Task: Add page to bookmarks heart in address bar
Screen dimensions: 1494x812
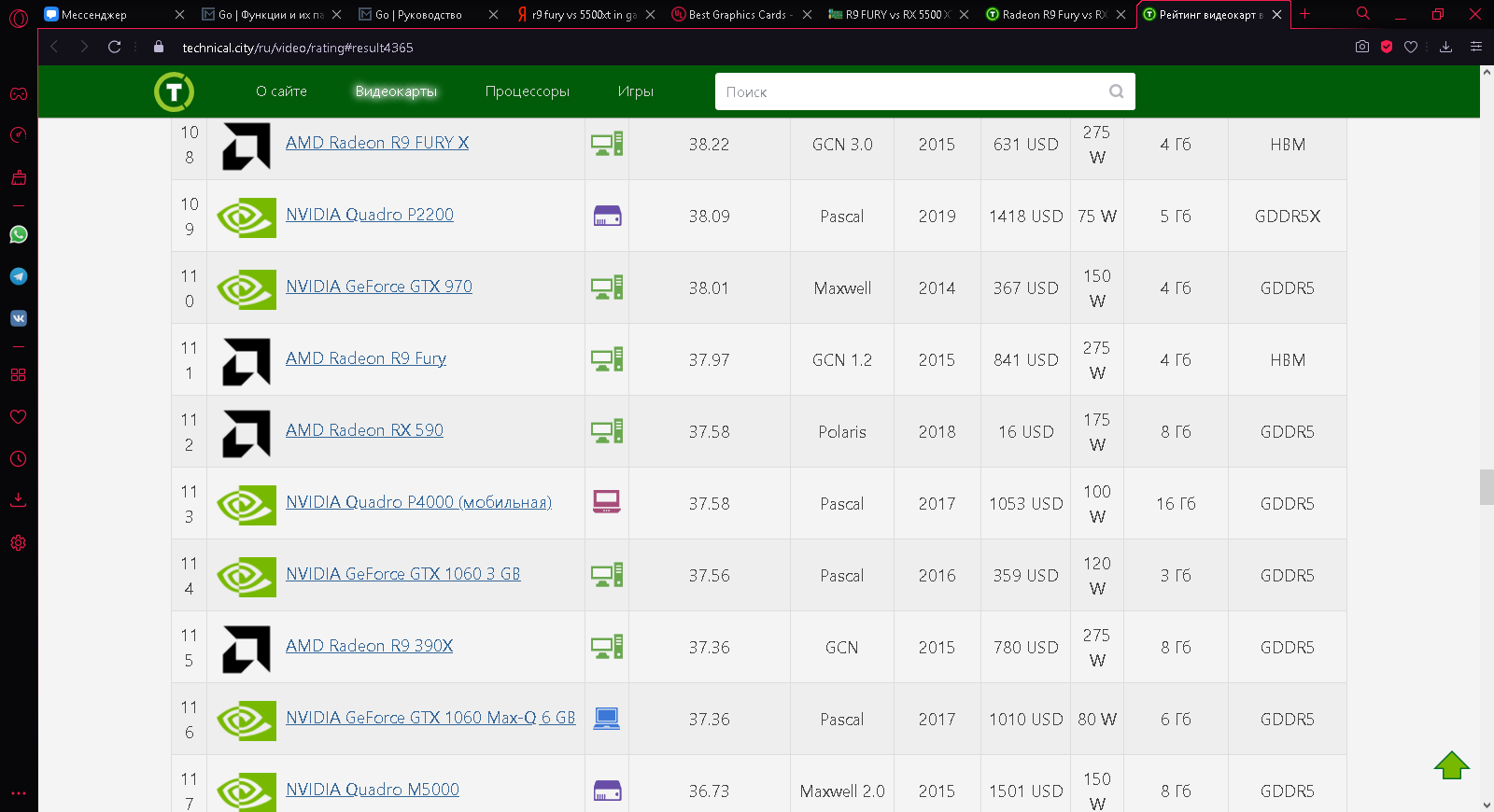Action: (1411, 47)
